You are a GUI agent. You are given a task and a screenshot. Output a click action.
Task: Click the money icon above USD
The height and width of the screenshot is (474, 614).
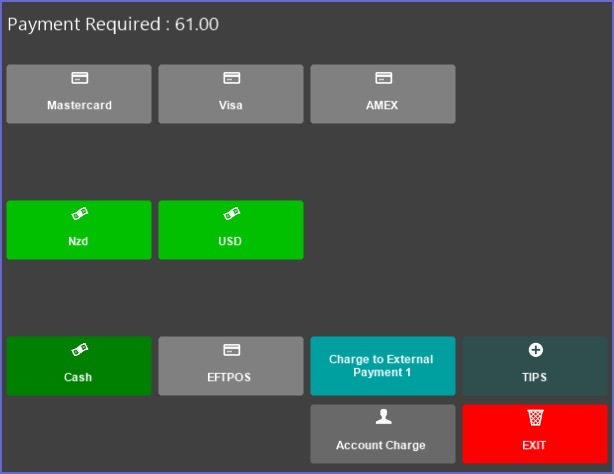tap(231, 214)
